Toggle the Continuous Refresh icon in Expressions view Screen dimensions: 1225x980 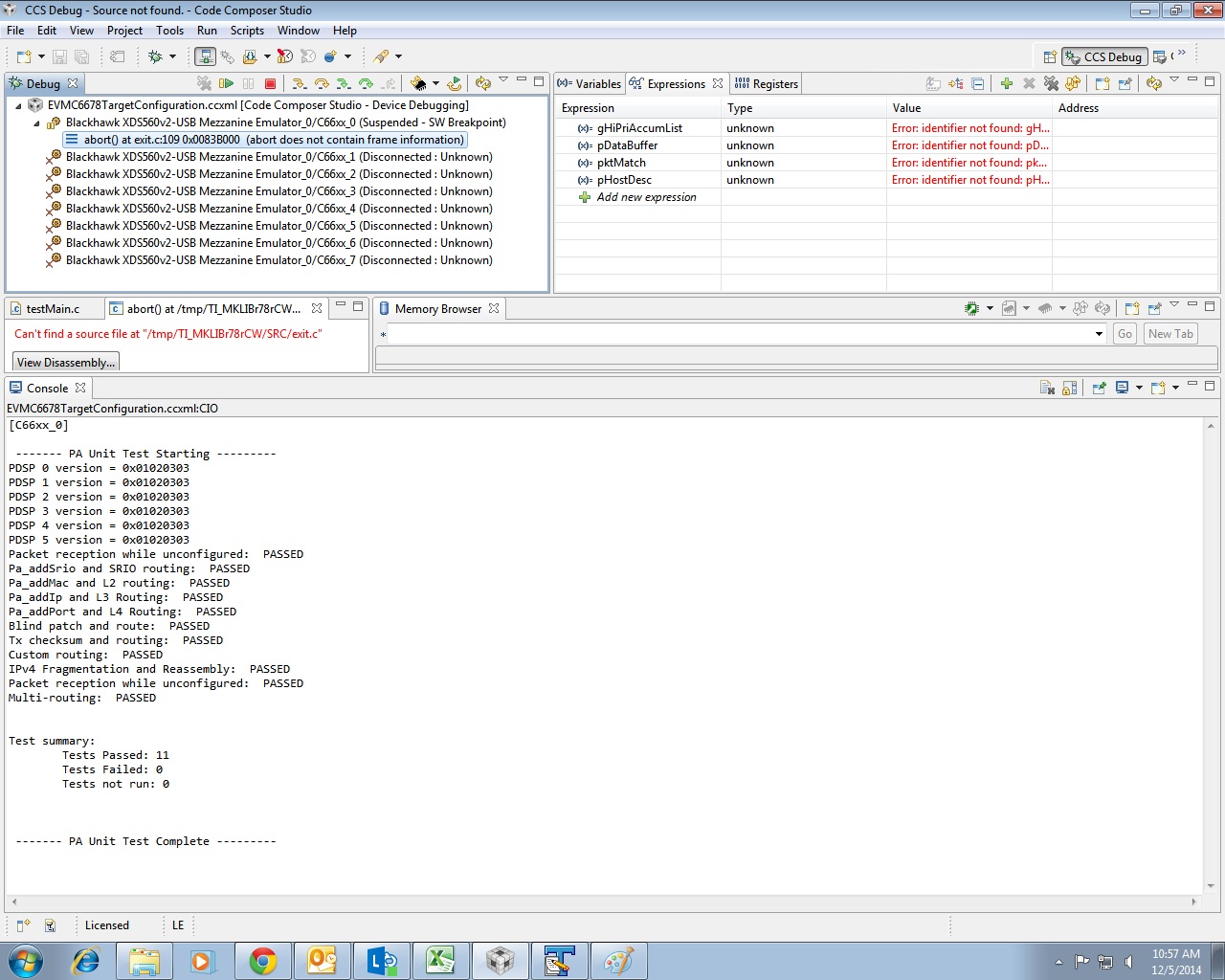tap(1154, 83)
